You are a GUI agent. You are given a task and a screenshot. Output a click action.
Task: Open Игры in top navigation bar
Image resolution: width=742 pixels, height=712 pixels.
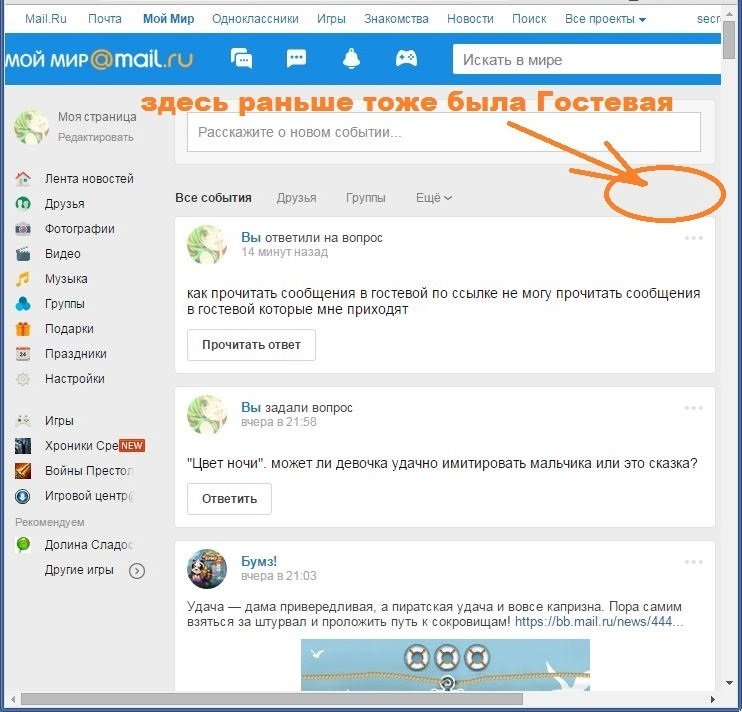coord(331,19)
